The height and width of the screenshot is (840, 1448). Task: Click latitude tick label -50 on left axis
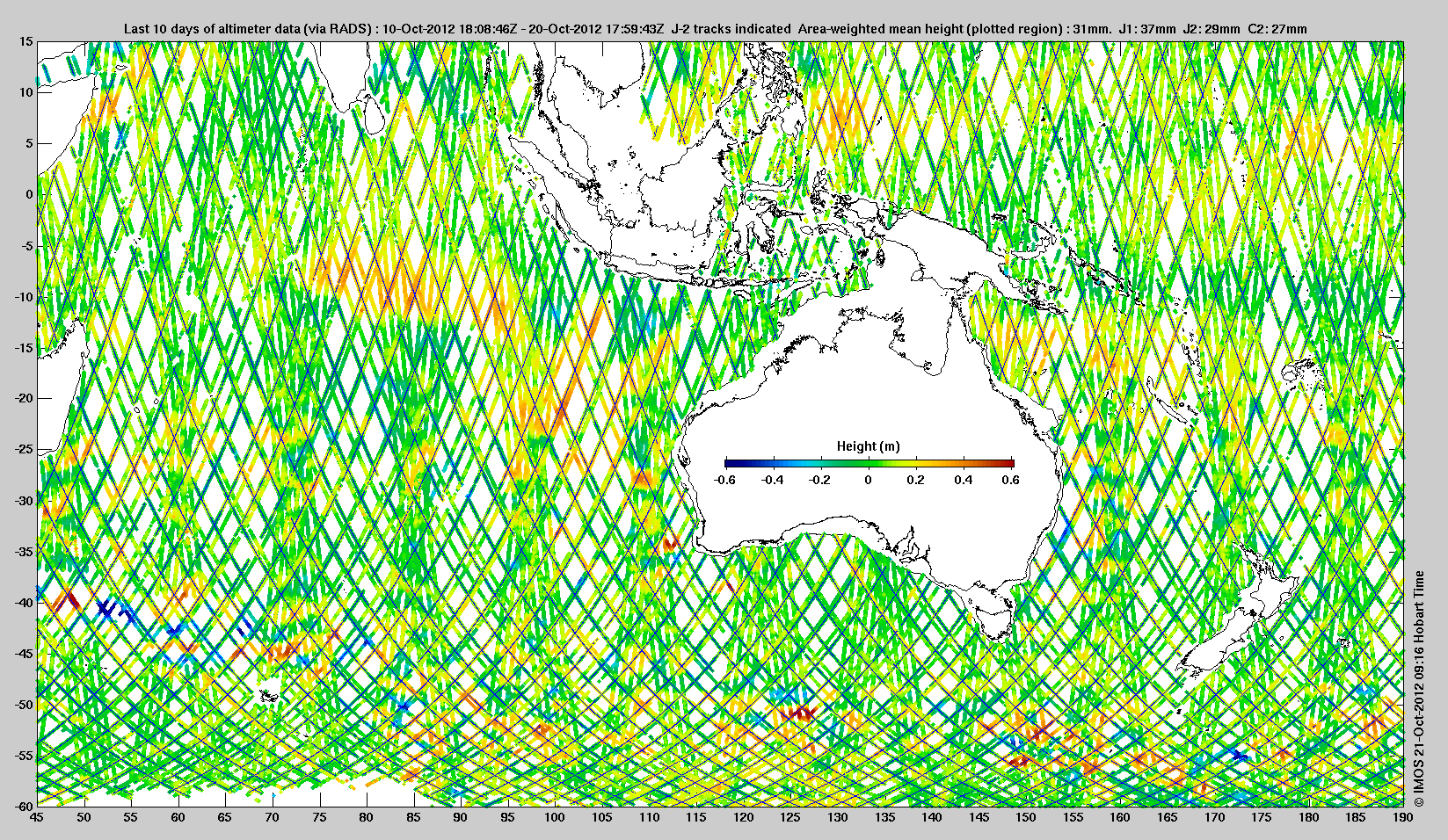click(24, 704)
